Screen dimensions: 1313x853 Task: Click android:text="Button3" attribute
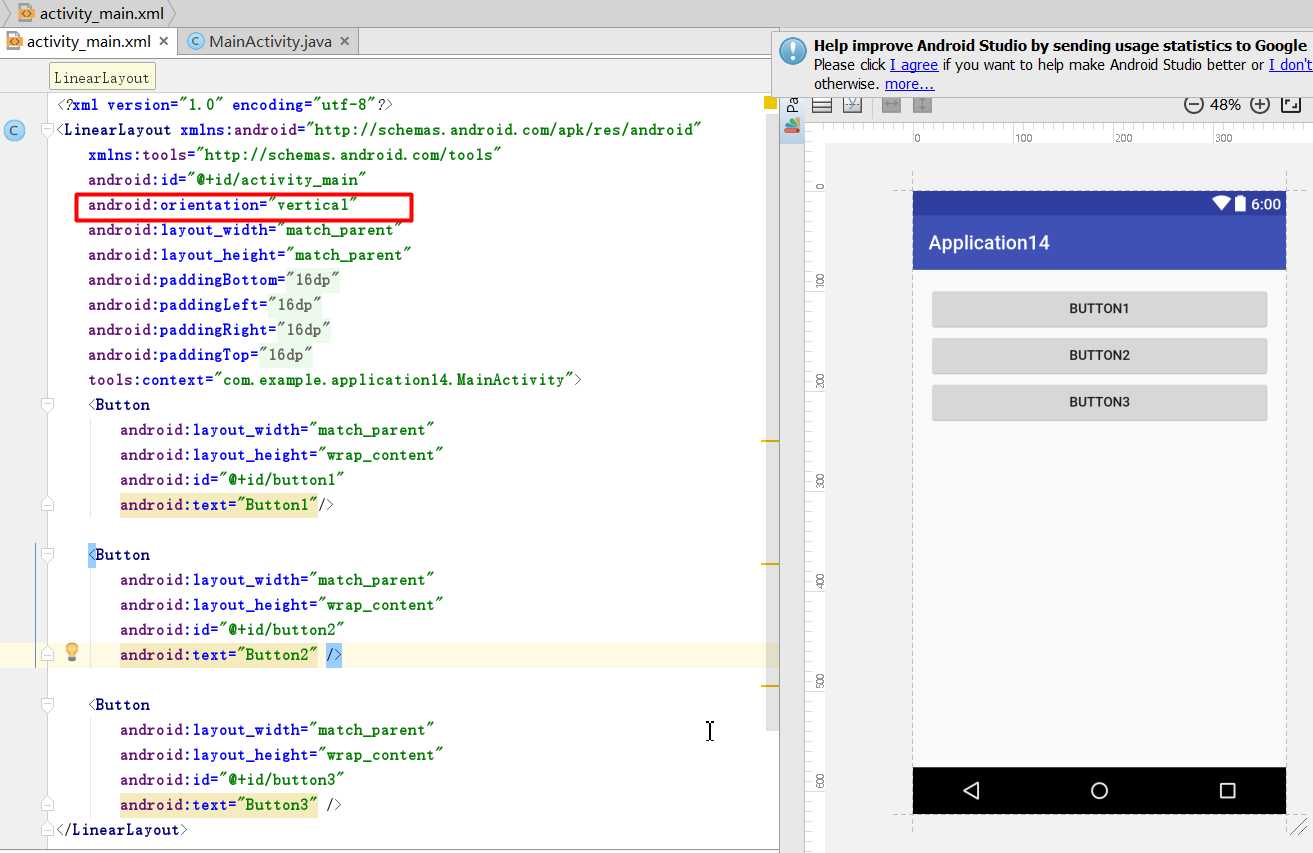[x=218, y=805]
